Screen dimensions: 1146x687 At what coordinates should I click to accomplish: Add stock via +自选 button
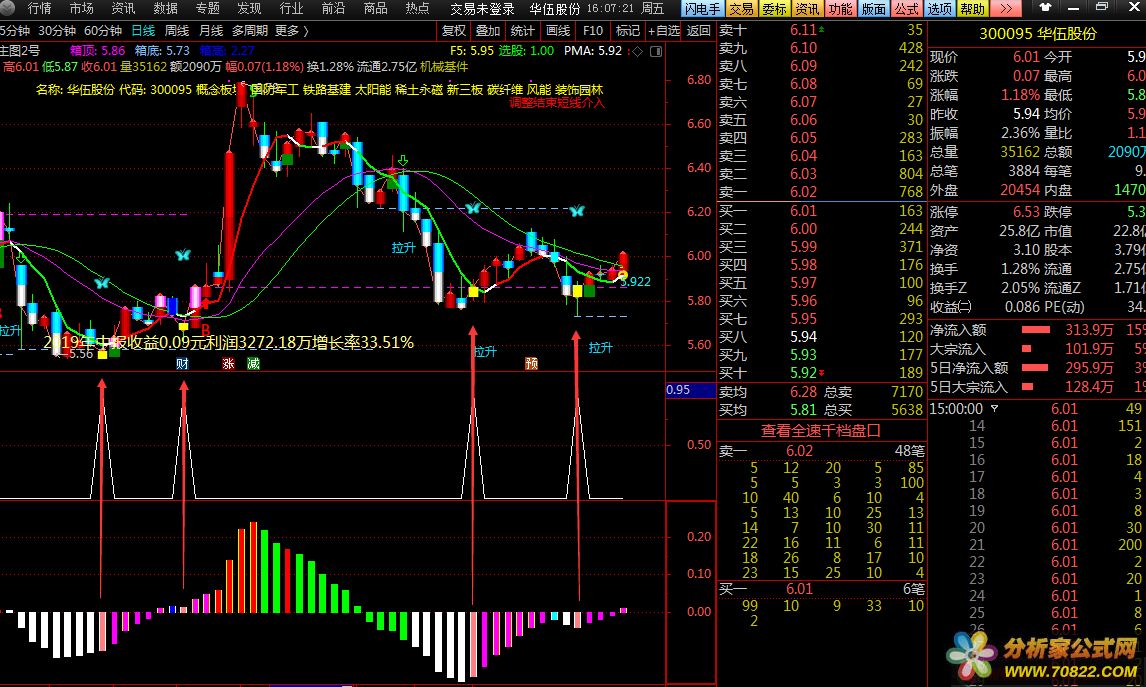[x=664, y=31]
